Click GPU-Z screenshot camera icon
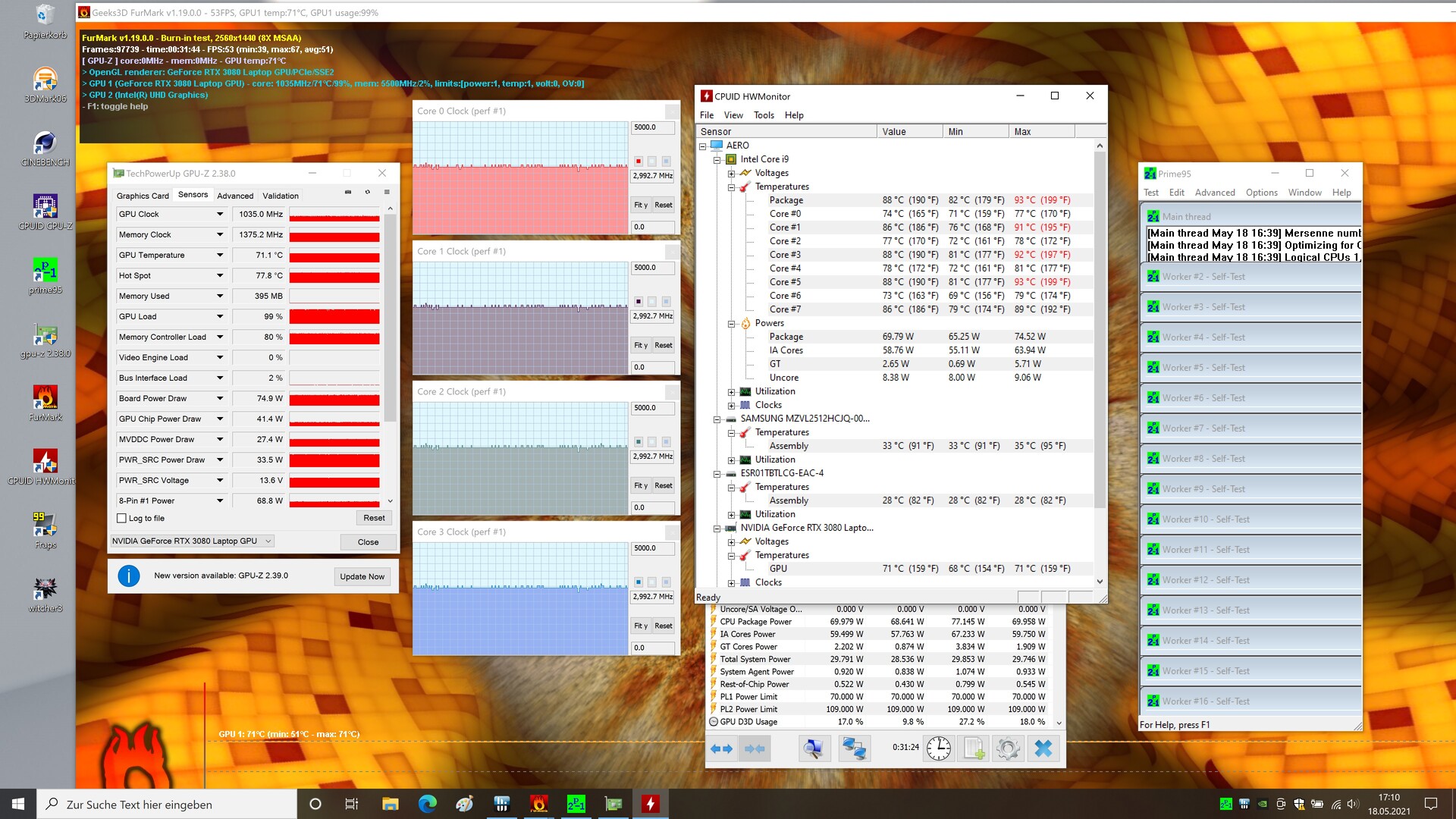The height and width of the screenshot is (819, 1456). pyautogui.click(x=348, y=193)
